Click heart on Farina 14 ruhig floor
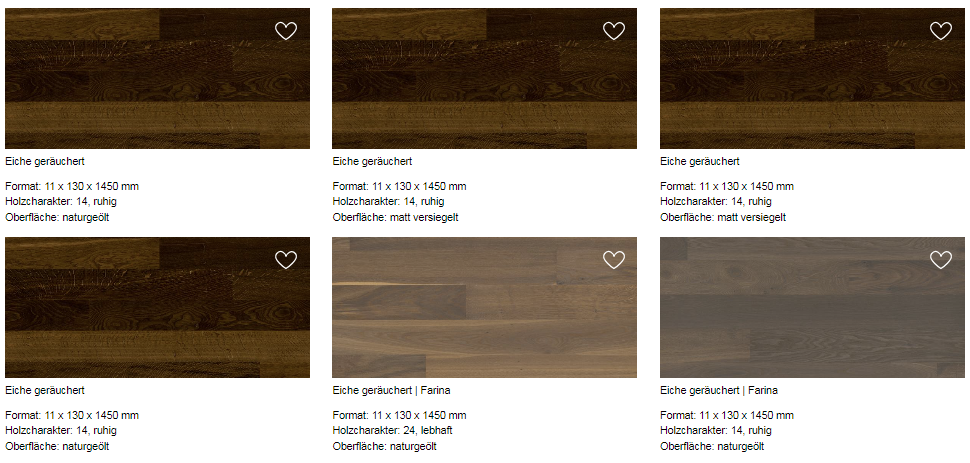Screen dimensions: 970x463 click(x=941, y=260)
